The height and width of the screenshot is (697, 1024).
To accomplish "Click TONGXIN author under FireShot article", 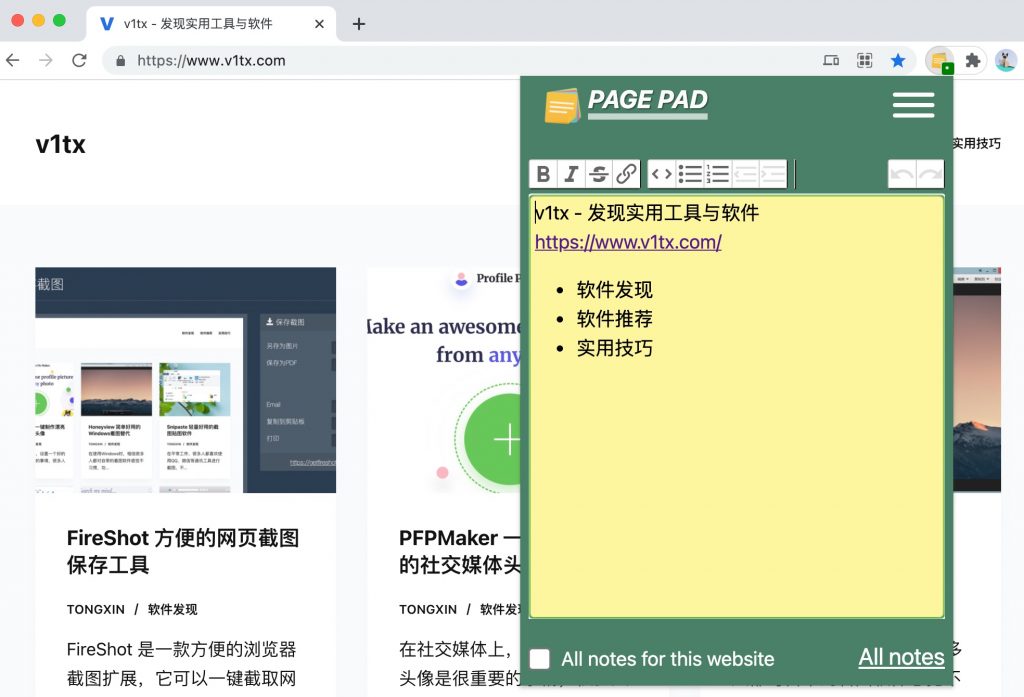I will coord(95,609).
